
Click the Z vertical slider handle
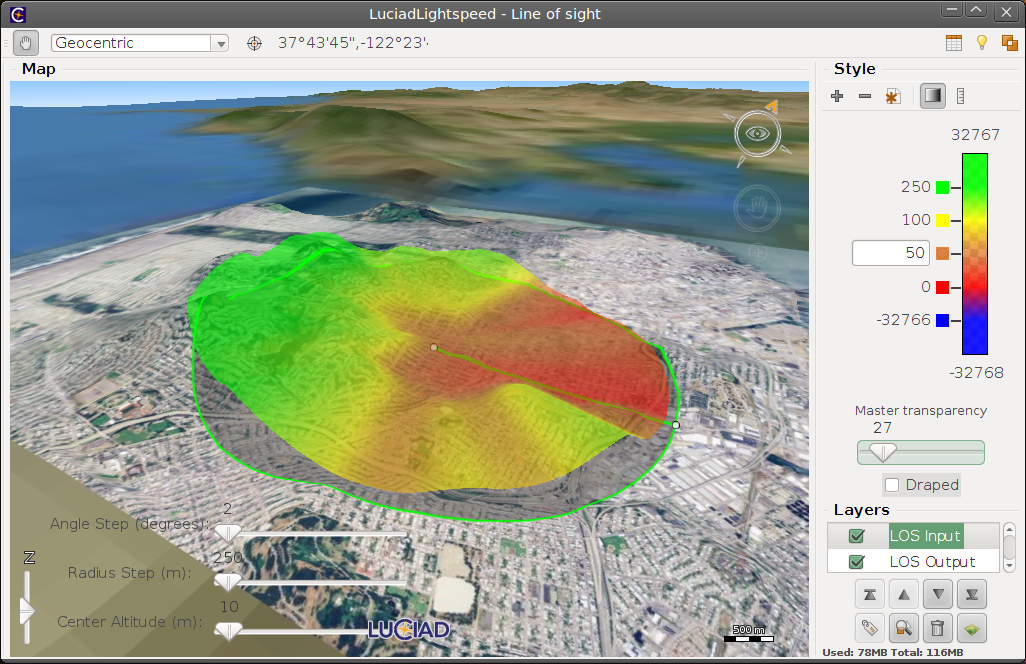tap(27, 611)
